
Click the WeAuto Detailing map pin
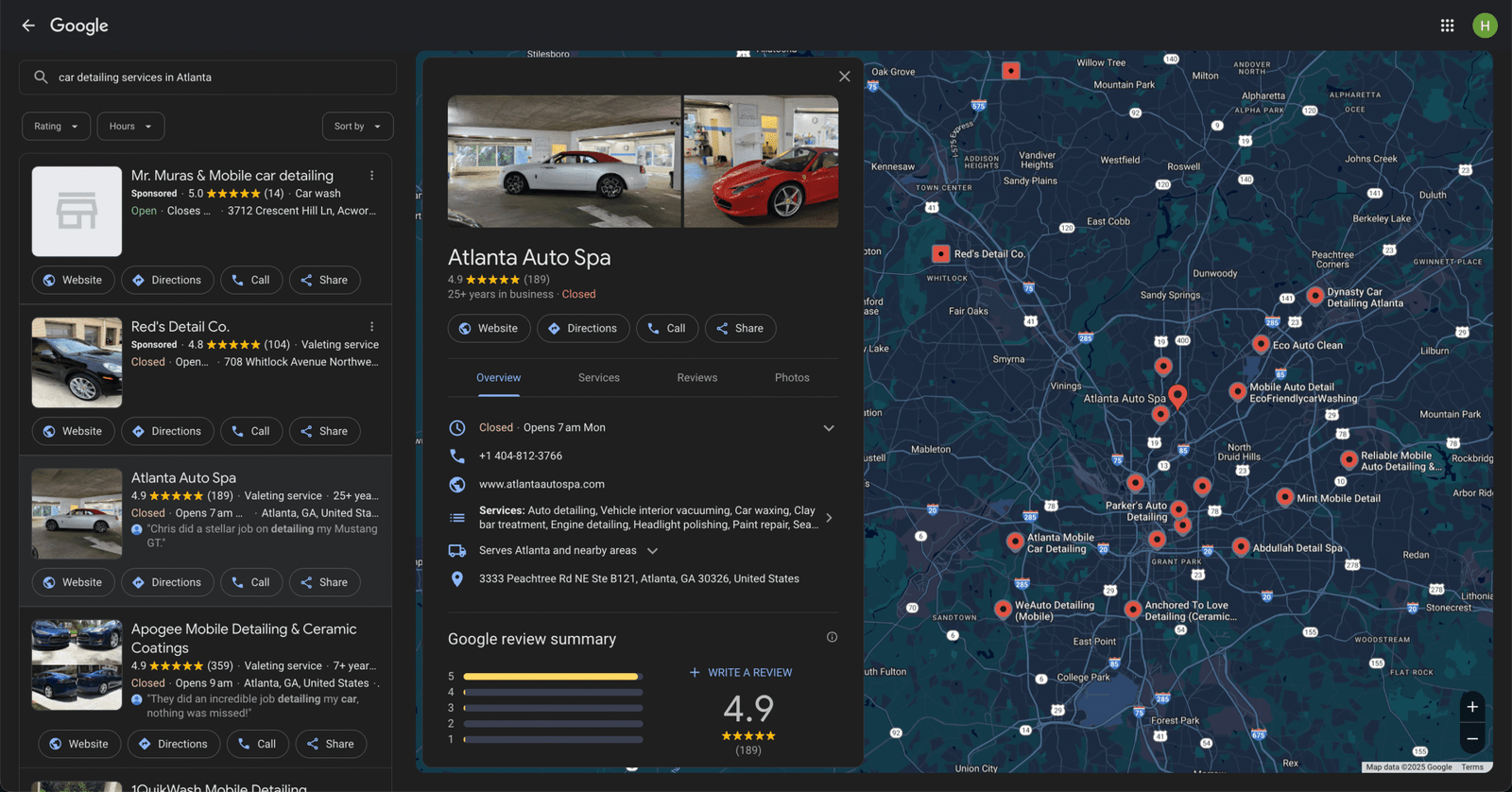pyautogui.click(x=1003, y=610)
